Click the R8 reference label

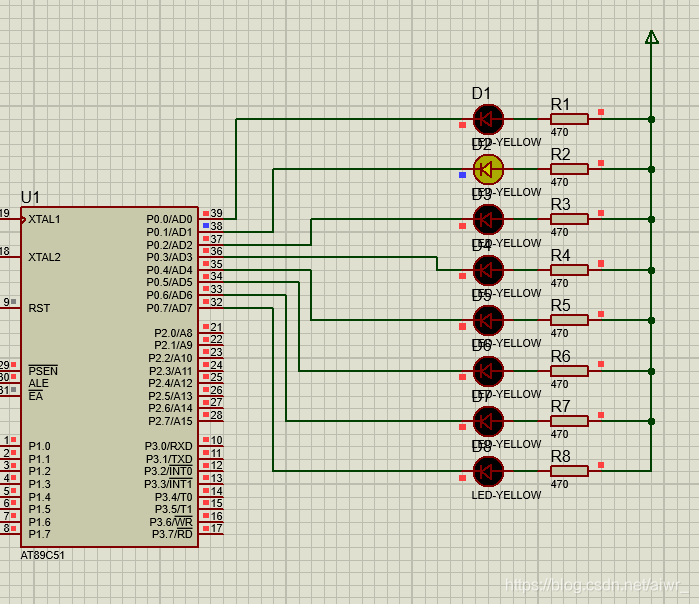pyautogui.click(x=560, y=456)
